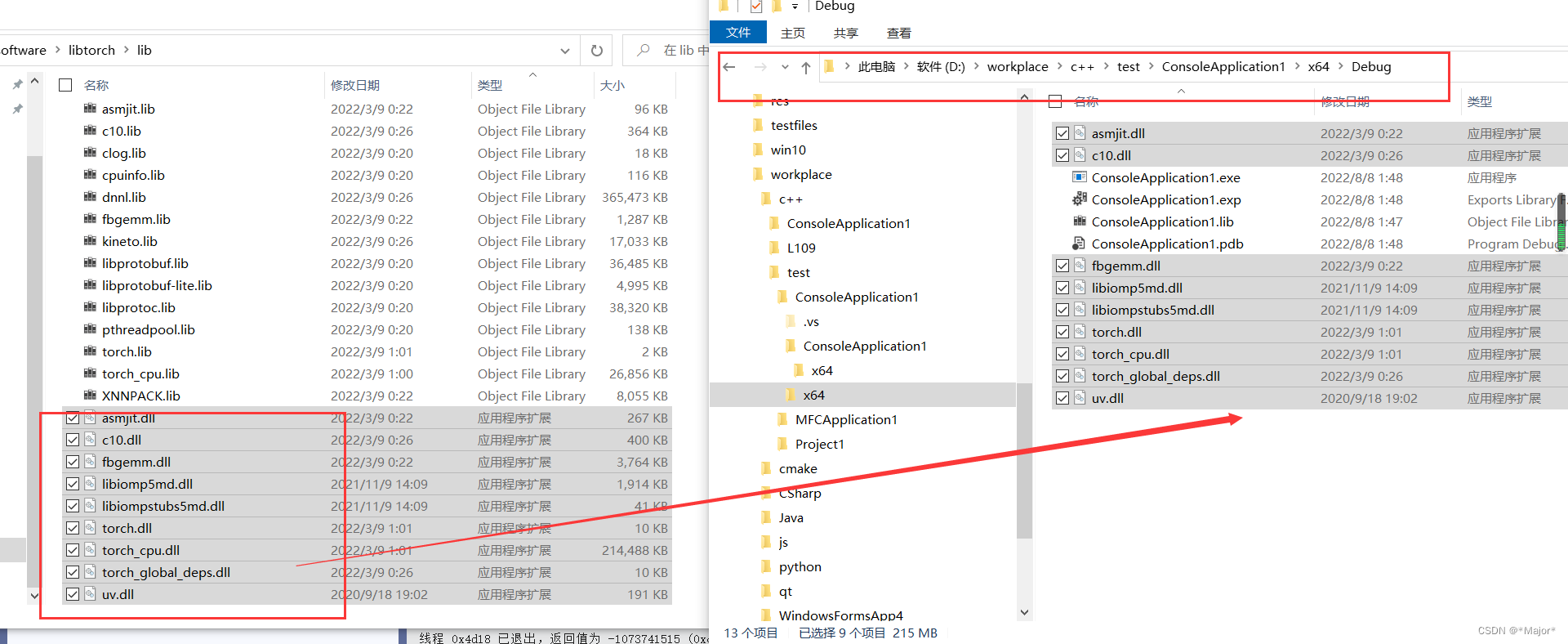Navigate to c++ in breadcrumb
Image resolution: width=1568 pixels, height=644 pixels.
tap(1082, 66)
